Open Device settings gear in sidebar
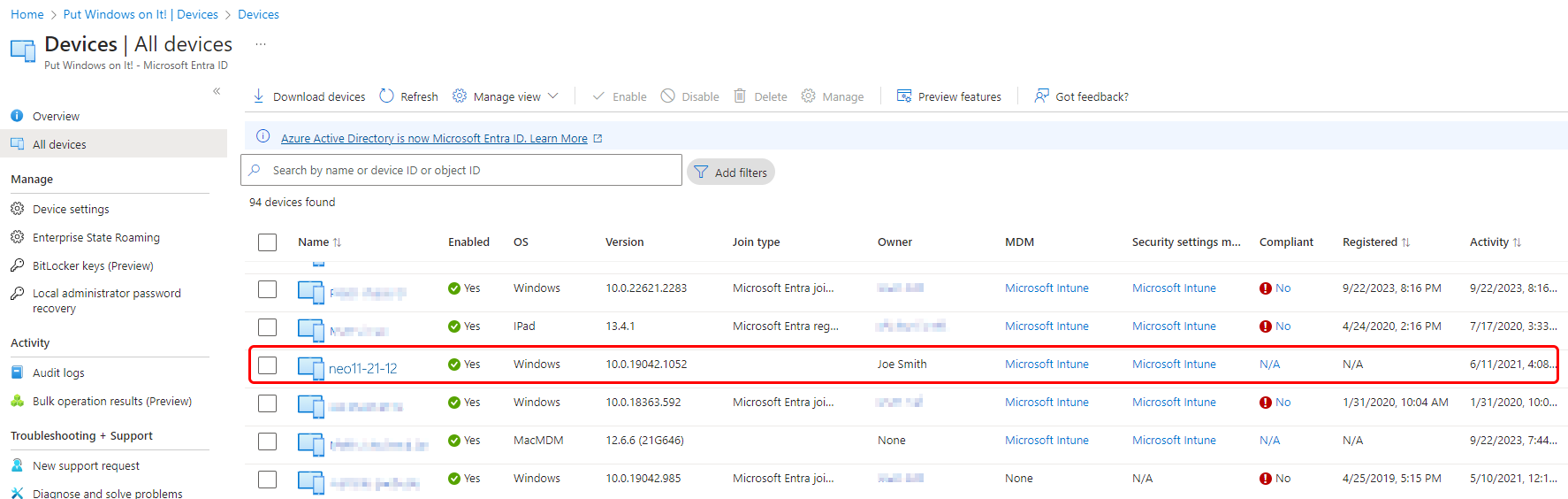 coord(17,210)
